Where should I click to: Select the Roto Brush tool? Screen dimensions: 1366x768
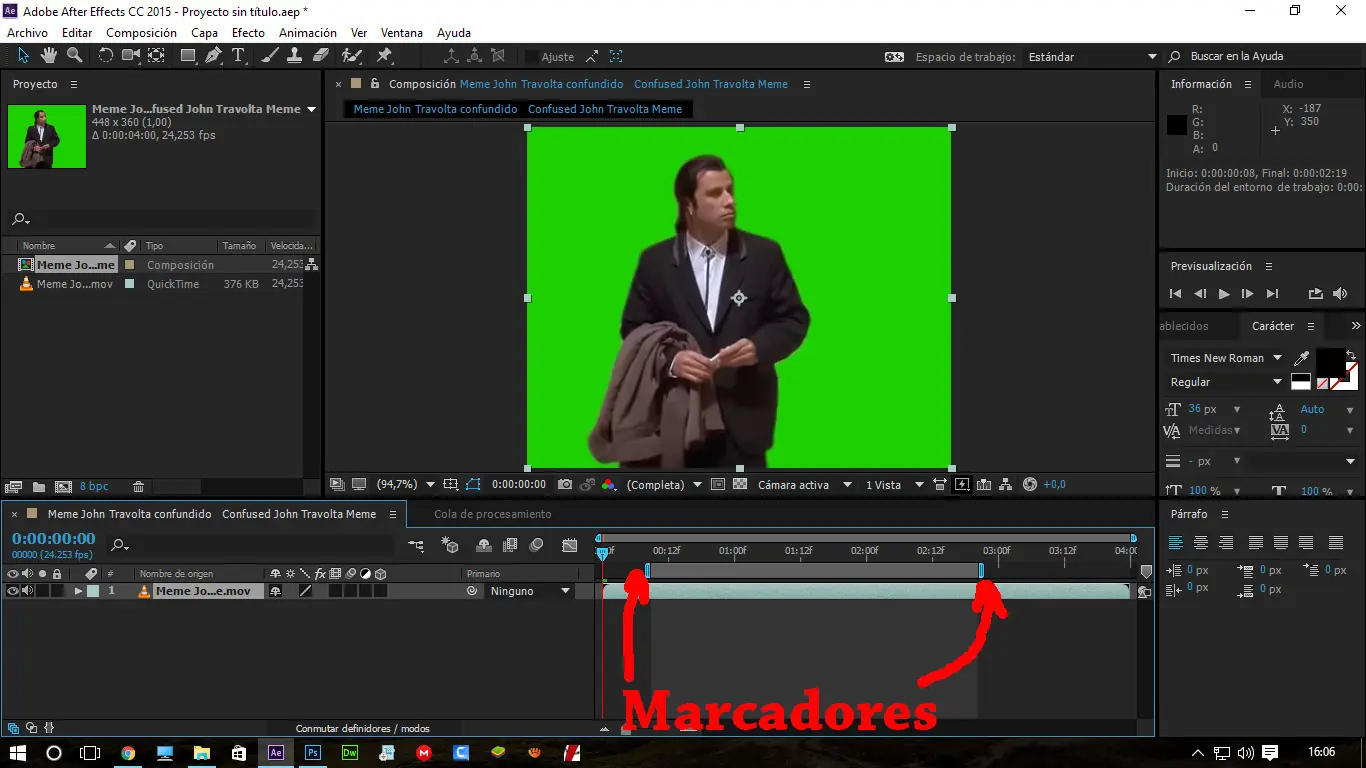(352, 56)
